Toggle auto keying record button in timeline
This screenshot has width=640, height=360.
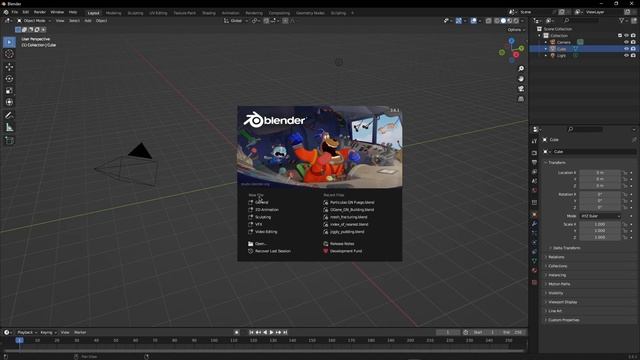coord(236,332)
